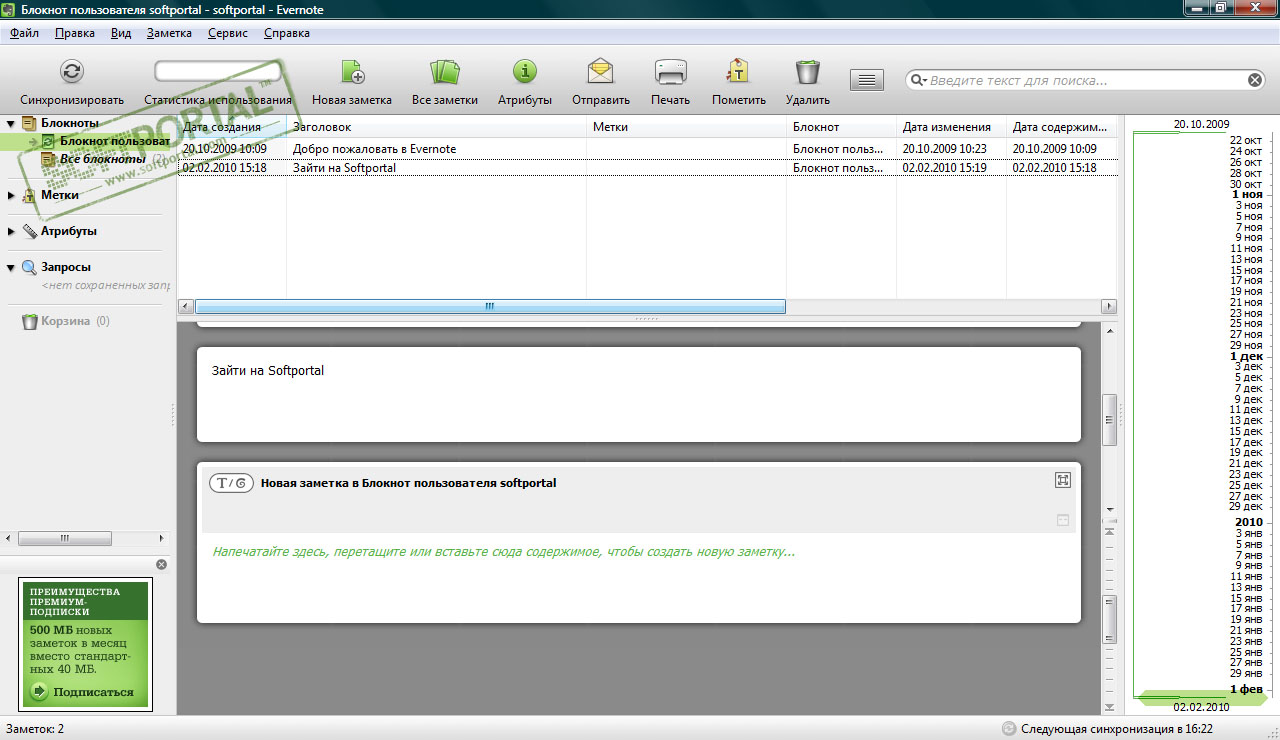
Task: Sort by Дата изменения column header
Action: click(x=952, y=127)
